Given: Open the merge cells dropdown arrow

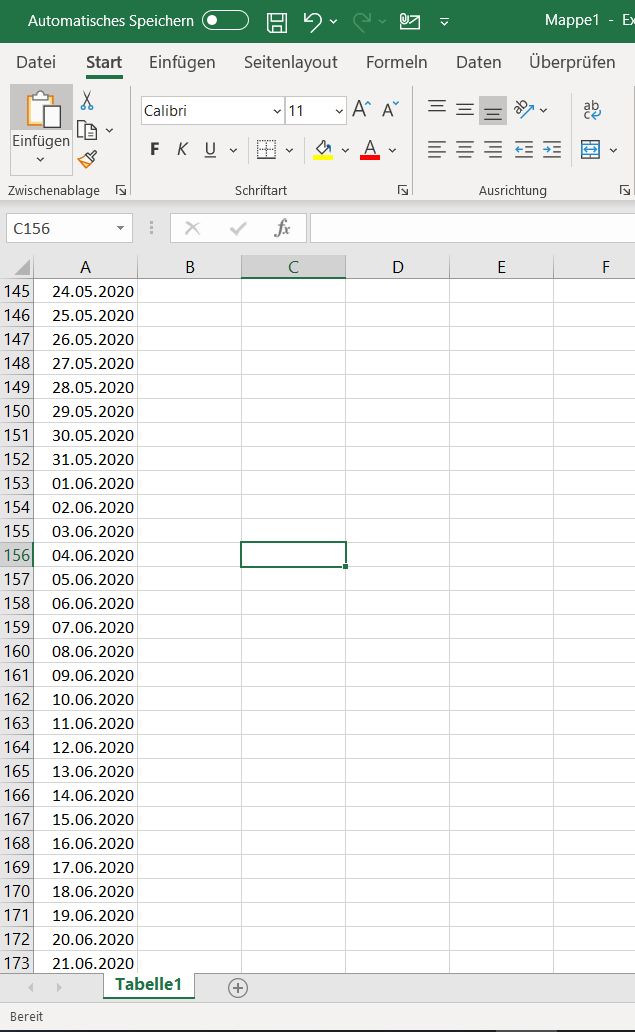Looking at the screenshot, I should click(613, 150).
